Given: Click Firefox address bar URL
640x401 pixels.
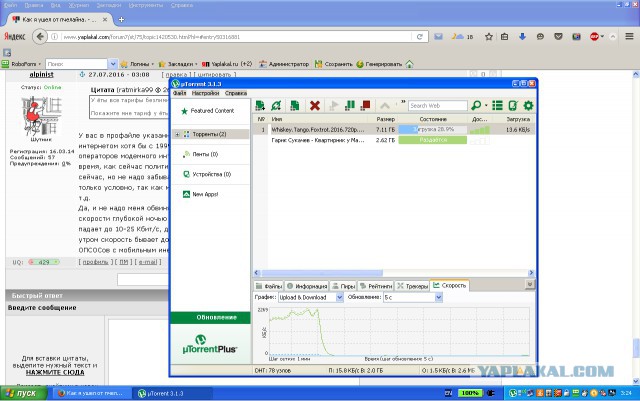Looking at the screenshot, I should pos(151,37).
